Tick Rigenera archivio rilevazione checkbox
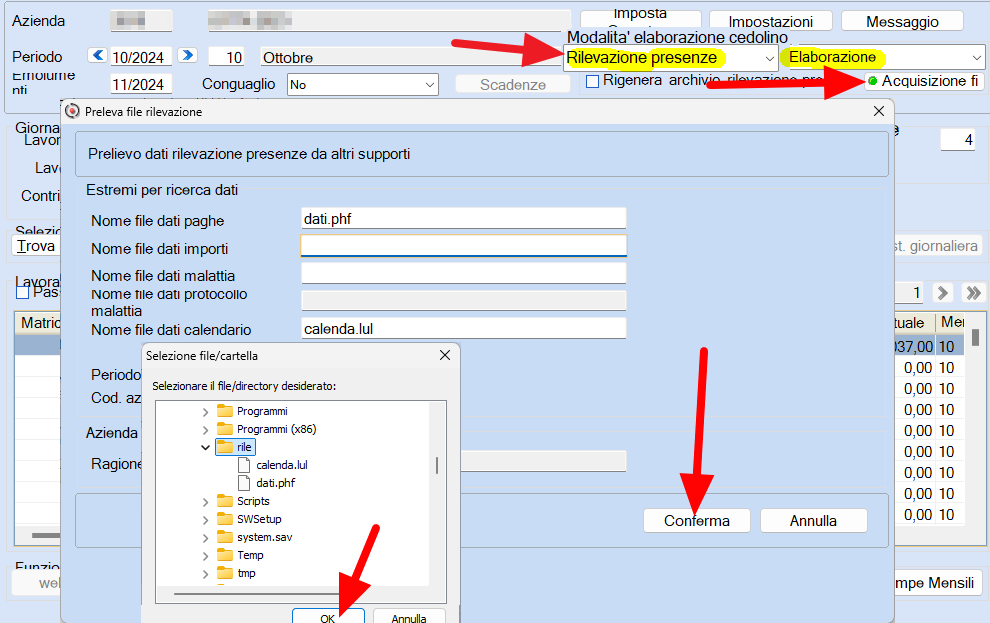Viewport: 990px width, 623px height. coord(592,81)
